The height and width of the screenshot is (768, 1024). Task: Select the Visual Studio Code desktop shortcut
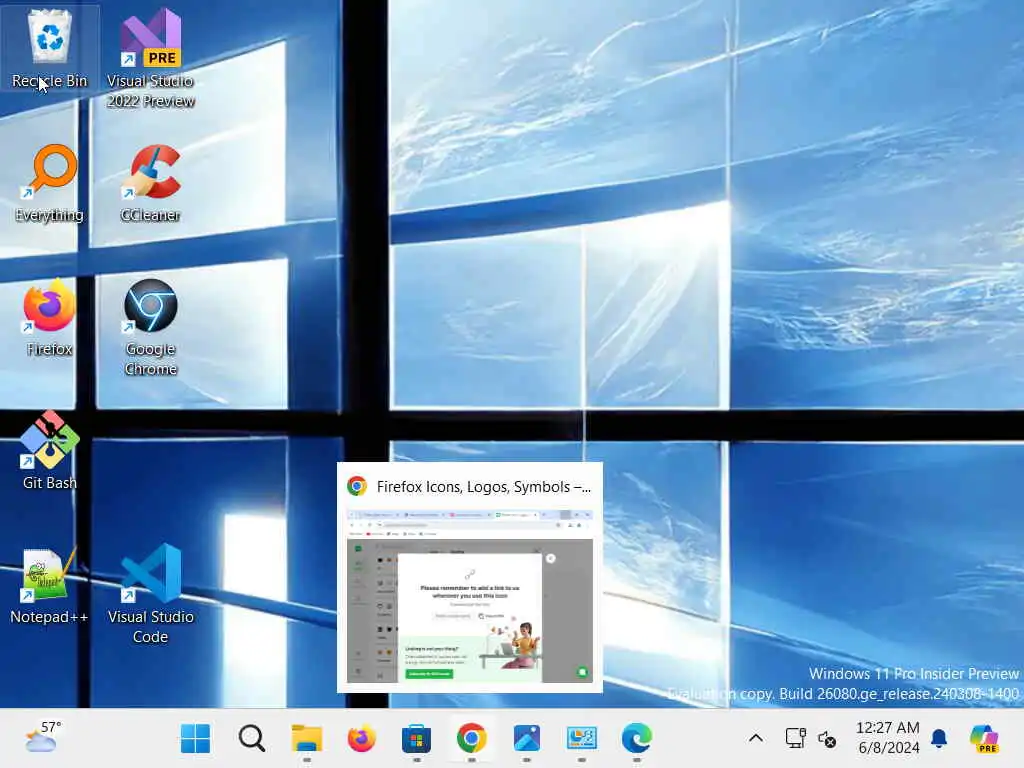click(x=151, y=594)
